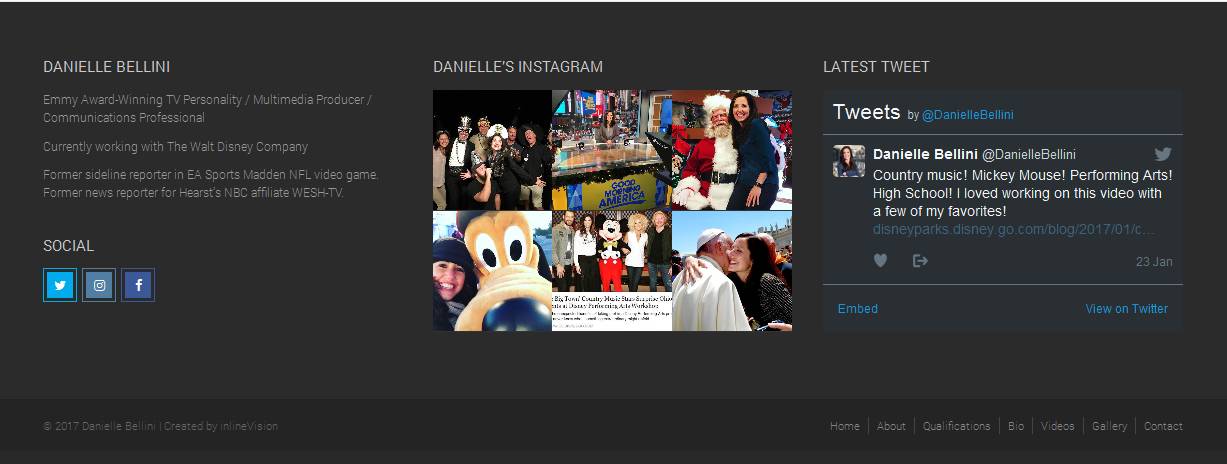Screen dimensions: 1227x464
Task: Open Danielle Bellini's tweet avatar
Action: [849, 161]
